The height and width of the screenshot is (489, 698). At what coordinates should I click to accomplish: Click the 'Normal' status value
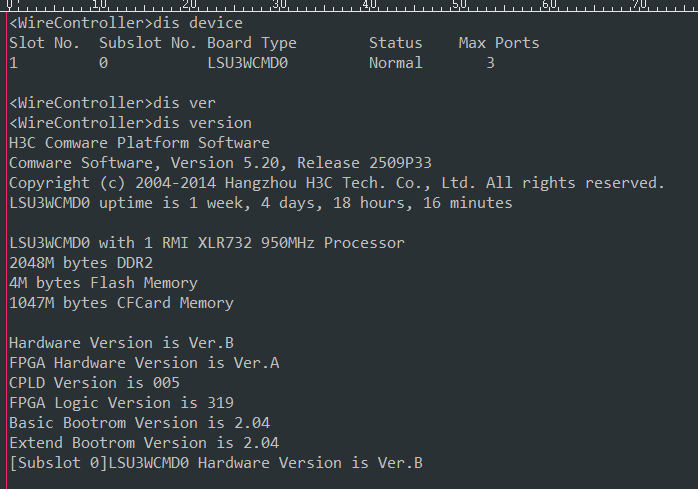click(396, 63)
